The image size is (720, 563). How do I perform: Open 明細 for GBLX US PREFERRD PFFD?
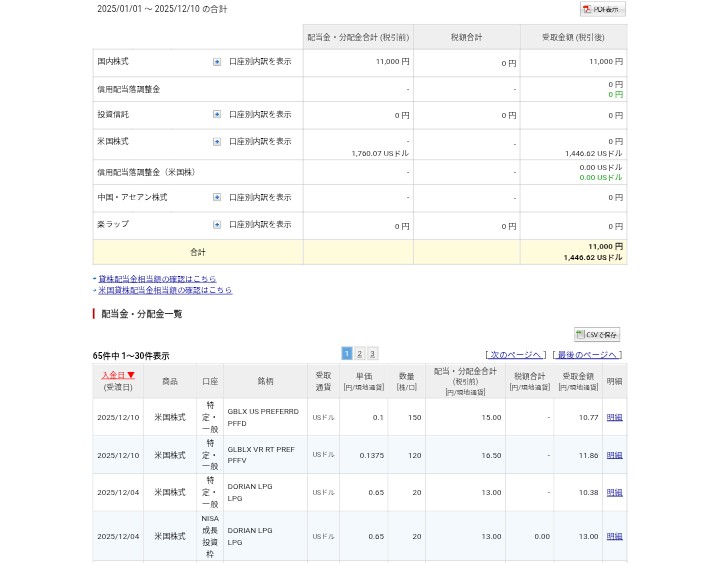click(614, 417)
